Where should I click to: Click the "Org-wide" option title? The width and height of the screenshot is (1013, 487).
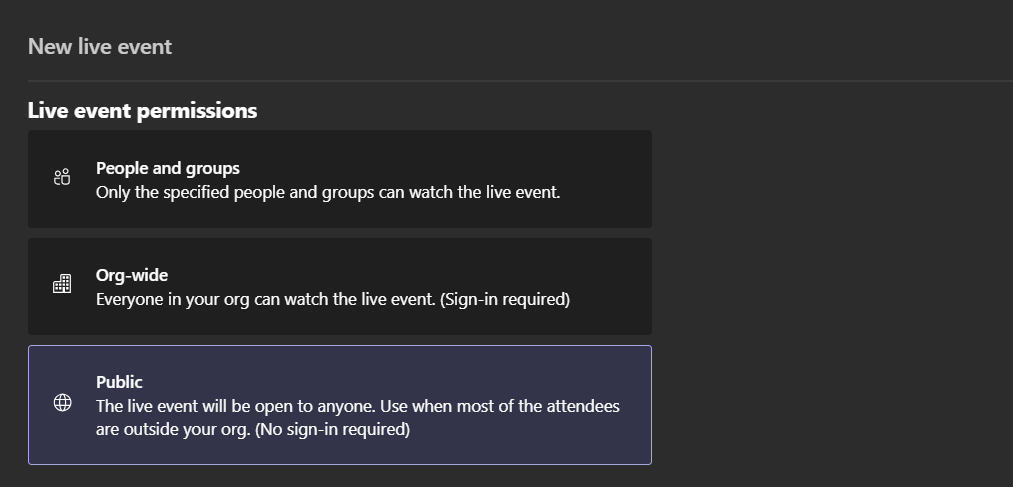point(132,275)
